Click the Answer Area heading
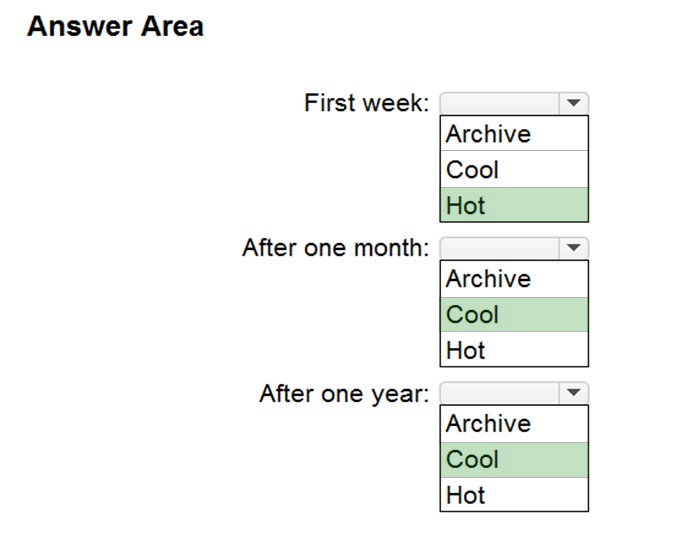Image resolution: width=676 pixels, height=548 pixels. pos(115,27)
